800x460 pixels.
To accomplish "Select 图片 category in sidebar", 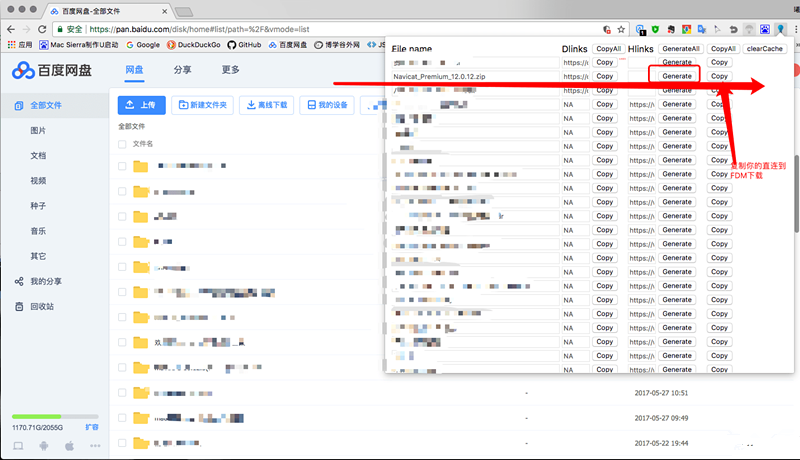I will pos(38,131).
